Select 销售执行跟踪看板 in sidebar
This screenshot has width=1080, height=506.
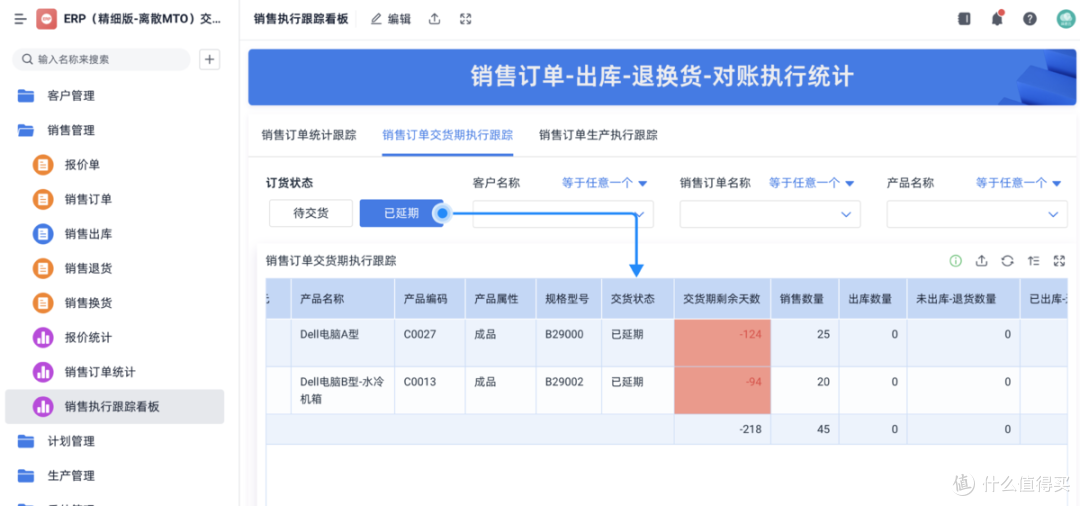point(114,407)
